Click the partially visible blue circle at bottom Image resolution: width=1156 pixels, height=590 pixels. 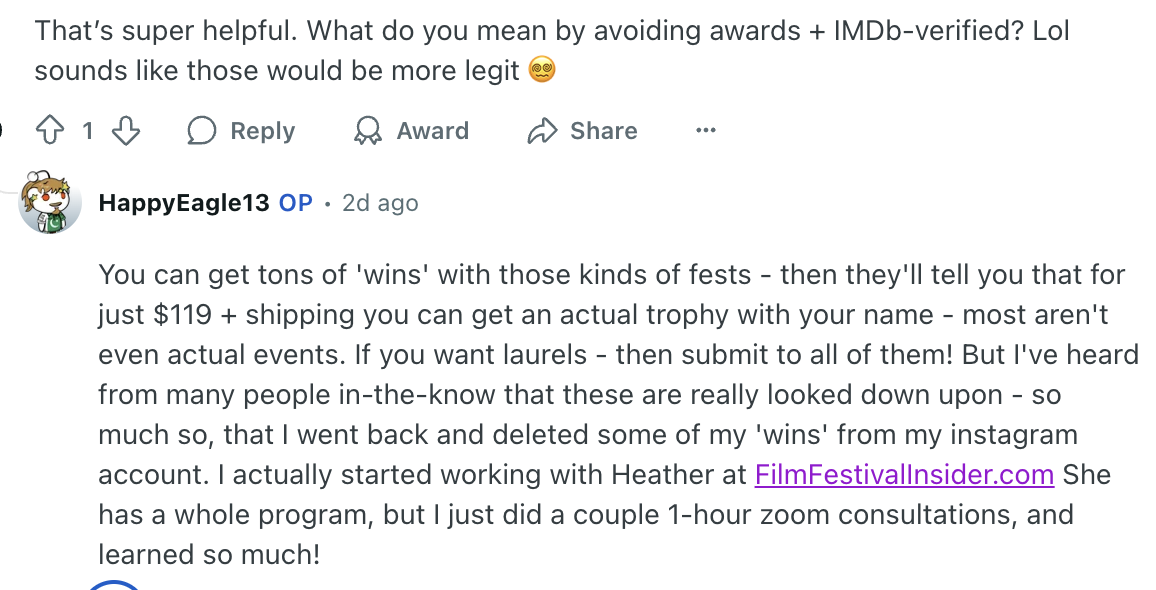tap(116, 584)
